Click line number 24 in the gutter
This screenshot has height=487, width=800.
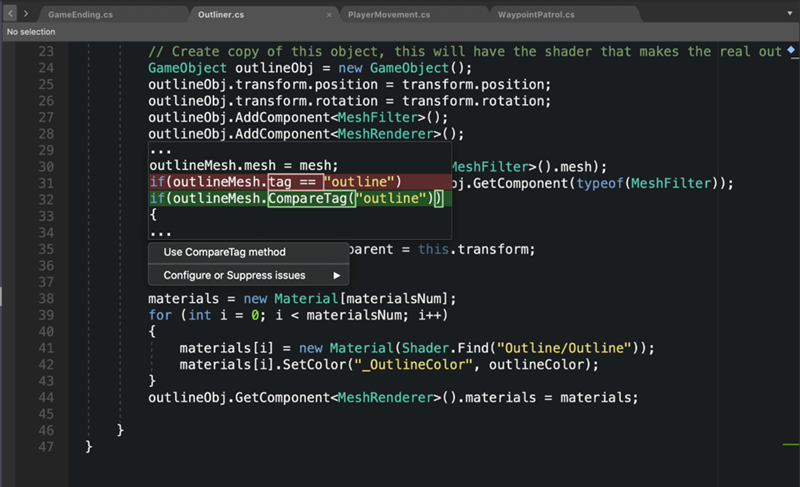(44, 68)
